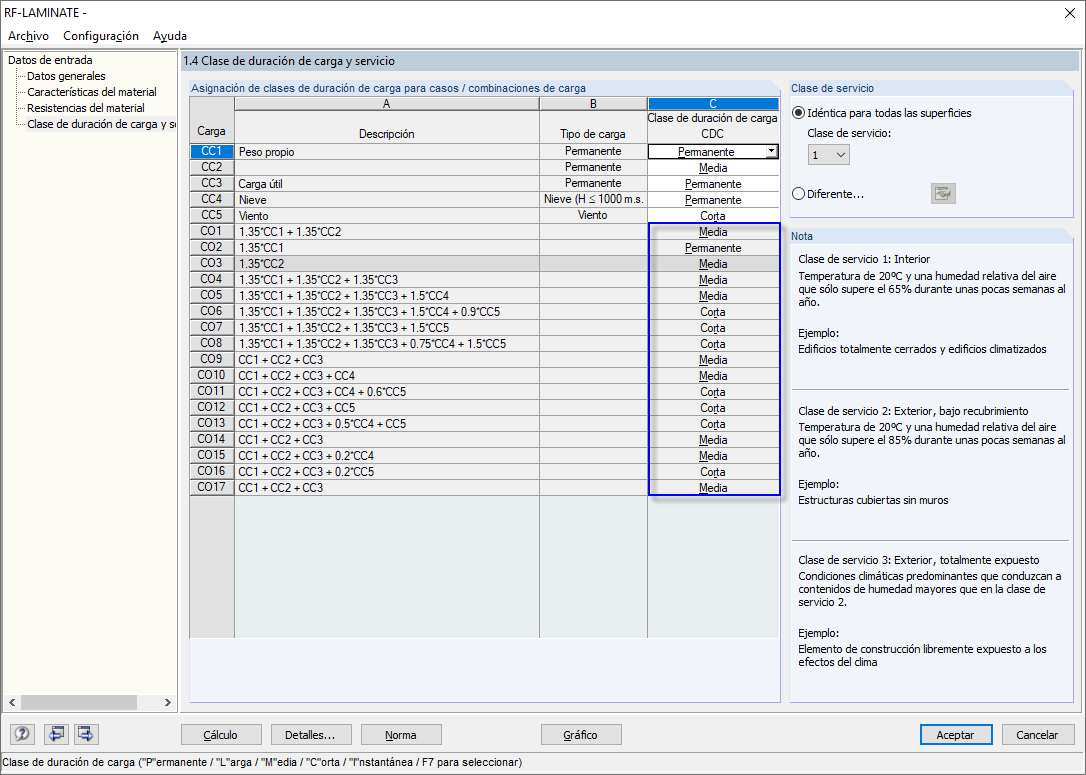This screenshot has width=1086, height=775.
Task: Click the CC3 "Permanente" duration class cell
Action: pos(713,184)
